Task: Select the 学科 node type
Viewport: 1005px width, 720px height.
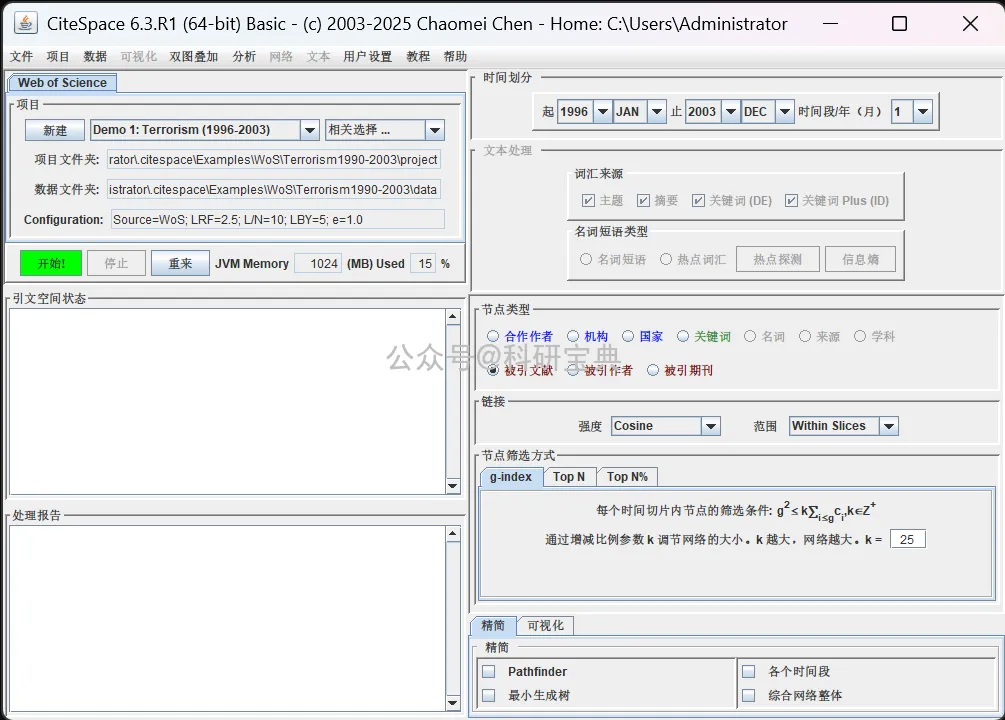Action: (x=860, y=336)
